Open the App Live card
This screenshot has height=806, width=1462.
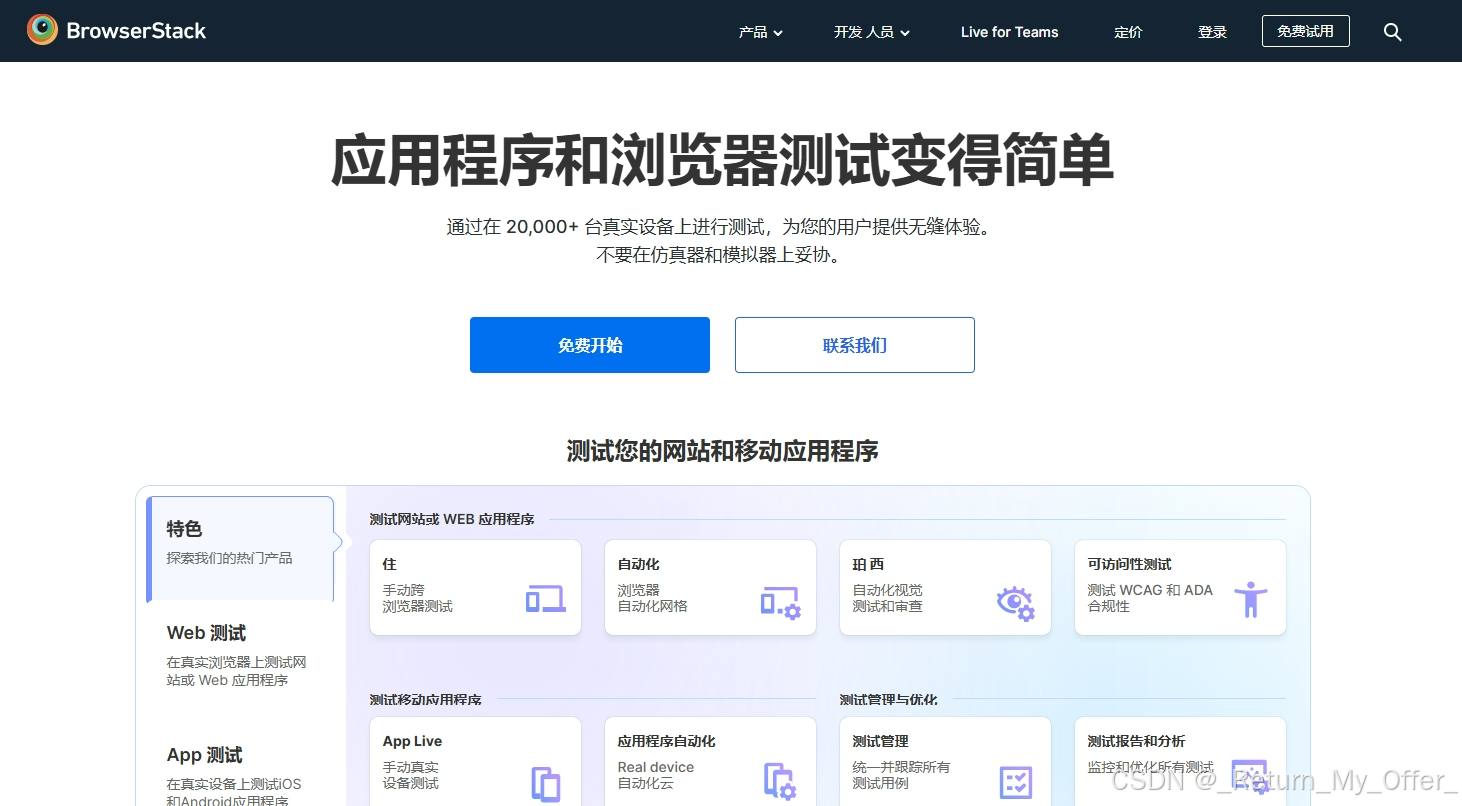475,761
